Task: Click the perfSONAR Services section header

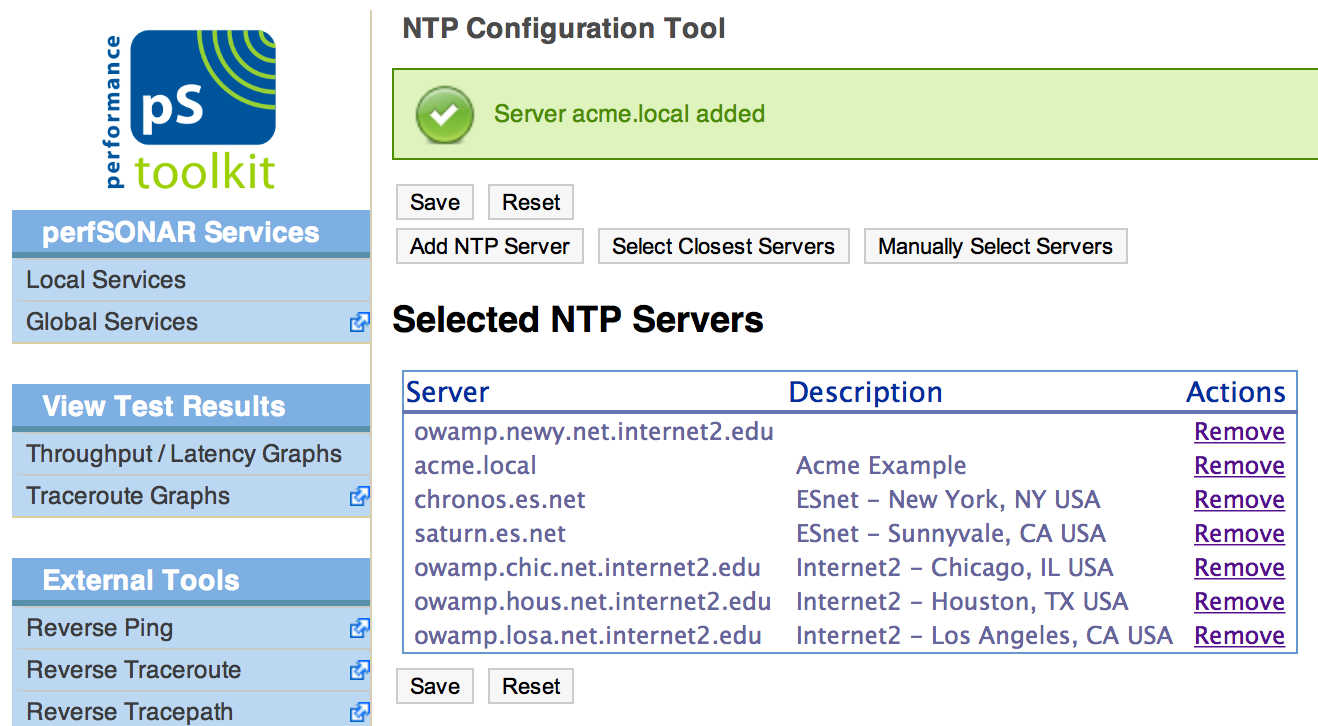Action: coord(191,232)
